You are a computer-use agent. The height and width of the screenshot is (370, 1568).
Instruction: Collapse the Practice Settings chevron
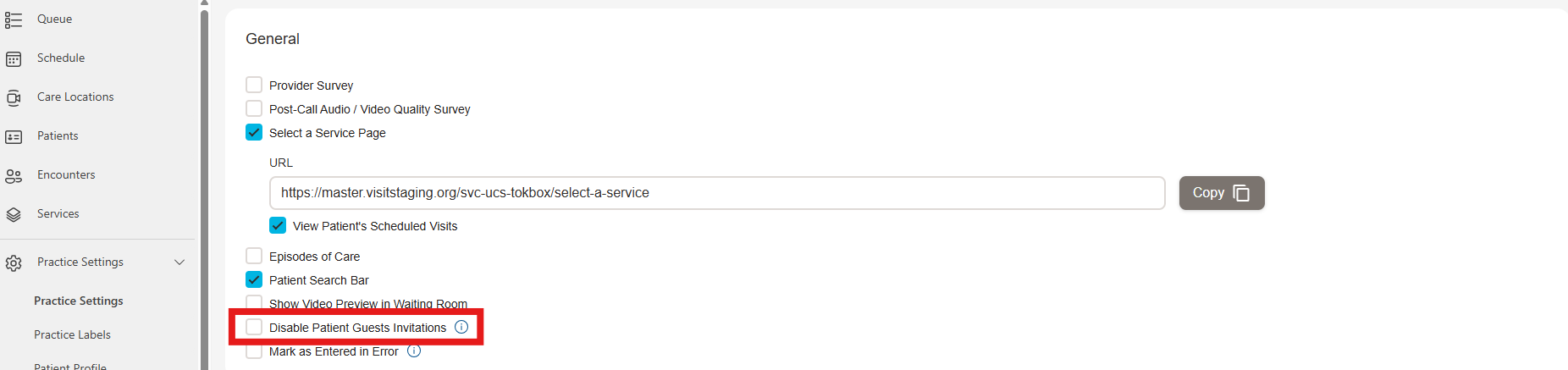click(x=179, y=262)
